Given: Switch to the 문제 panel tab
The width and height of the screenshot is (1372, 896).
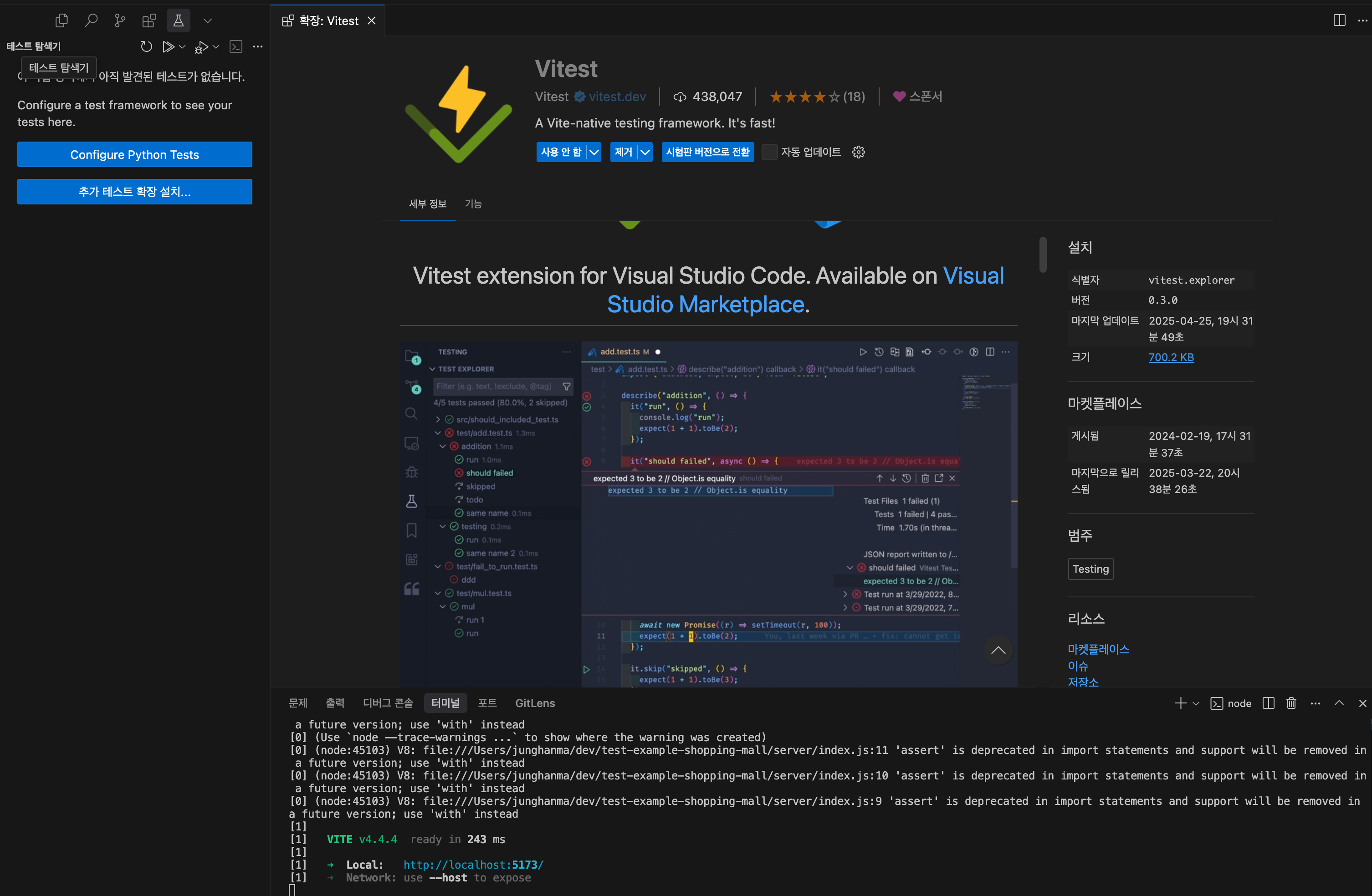Looking at the screenshot, I should tap(298, 703).
